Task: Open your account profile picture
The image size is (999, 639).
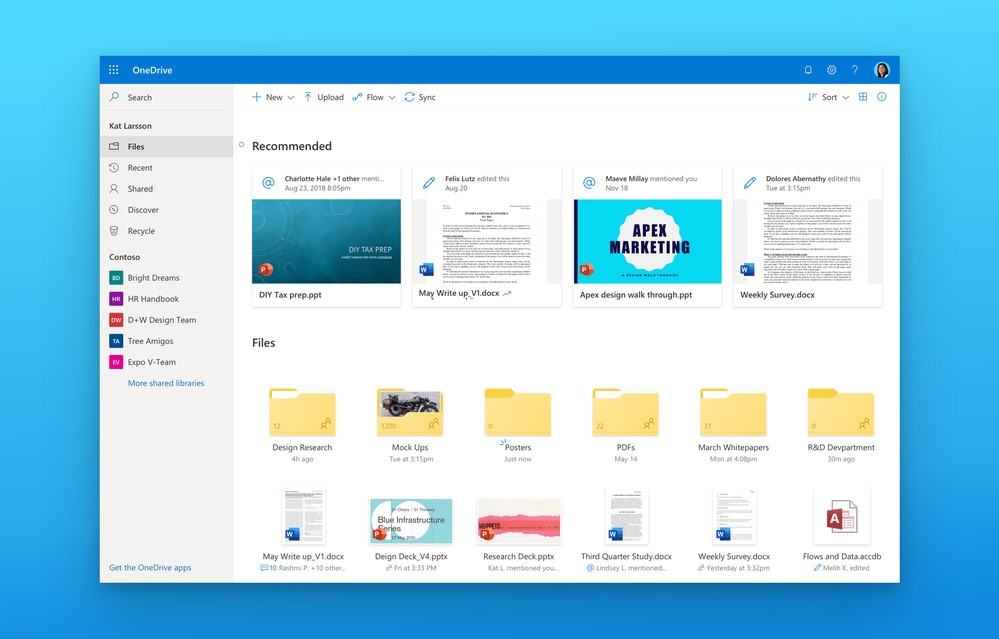Action: (882, 70)
